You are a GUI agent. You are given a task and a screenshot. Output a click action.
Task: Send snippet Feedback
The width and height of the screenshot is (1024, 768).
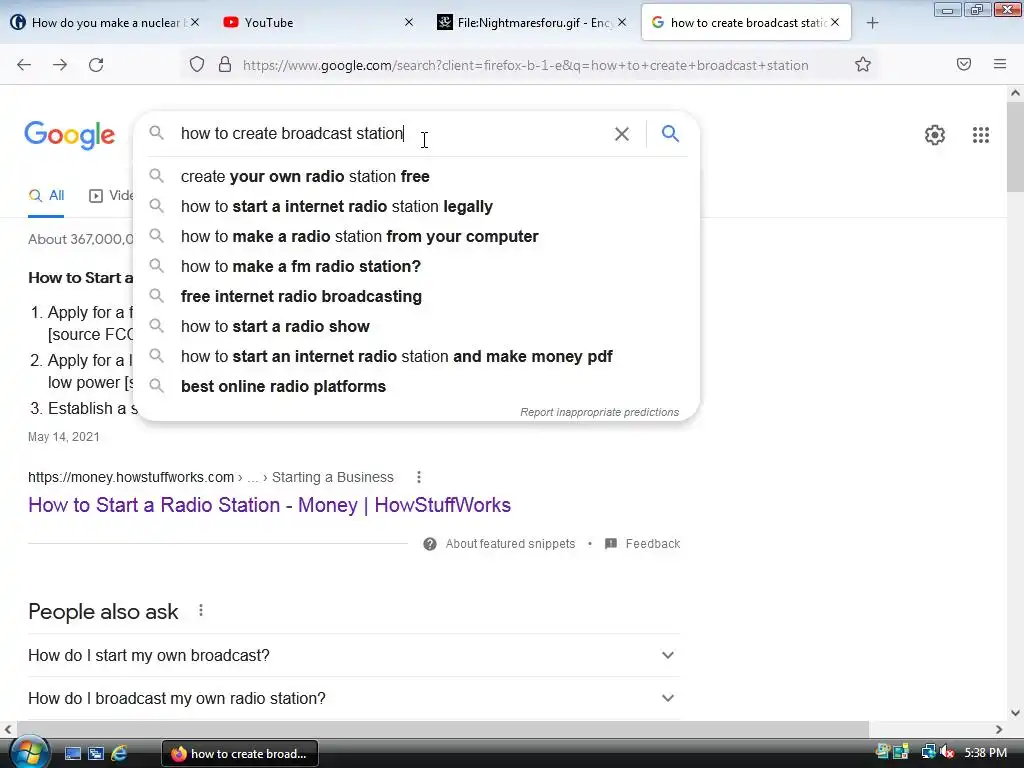pos(643,544)
